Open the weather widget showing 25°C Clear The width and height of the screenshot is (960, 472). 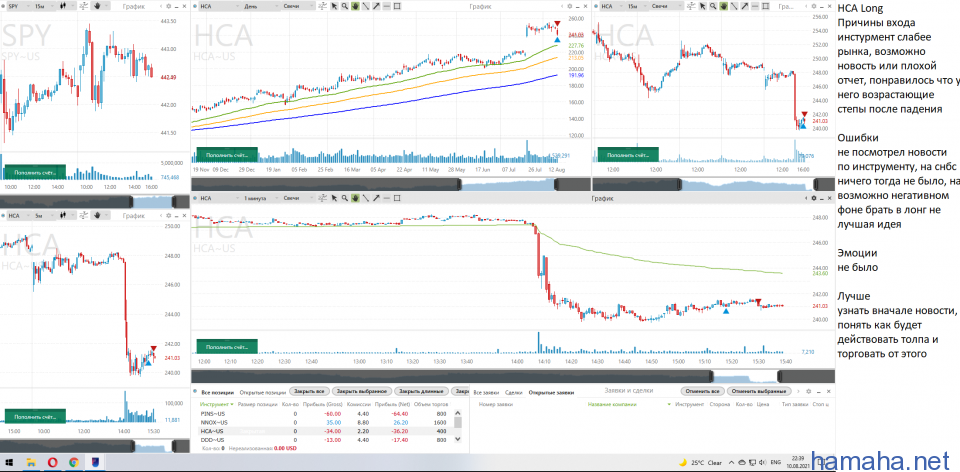pos(700,463)
